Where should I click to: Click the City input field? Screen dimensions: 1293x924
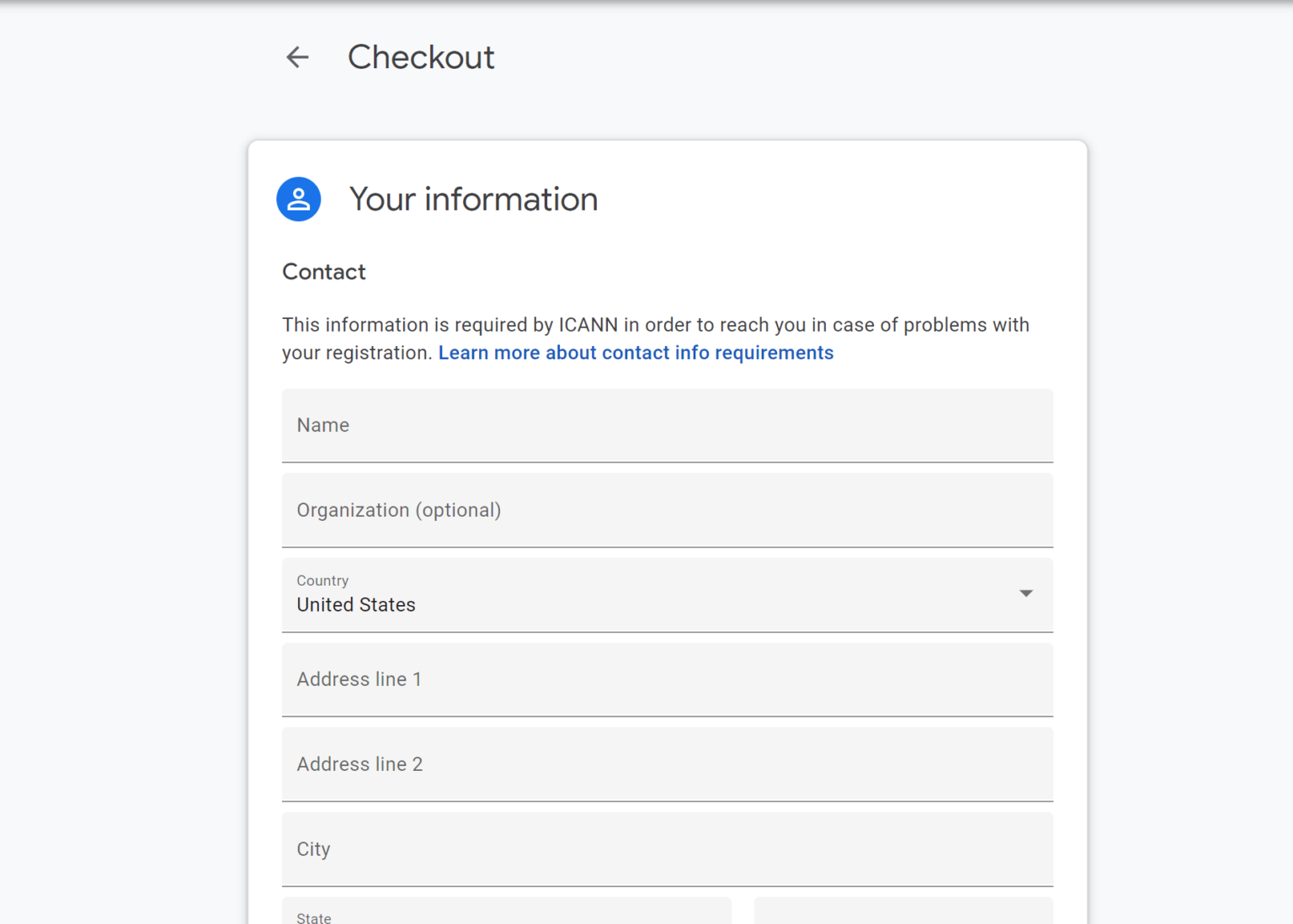tap(668, 849)
